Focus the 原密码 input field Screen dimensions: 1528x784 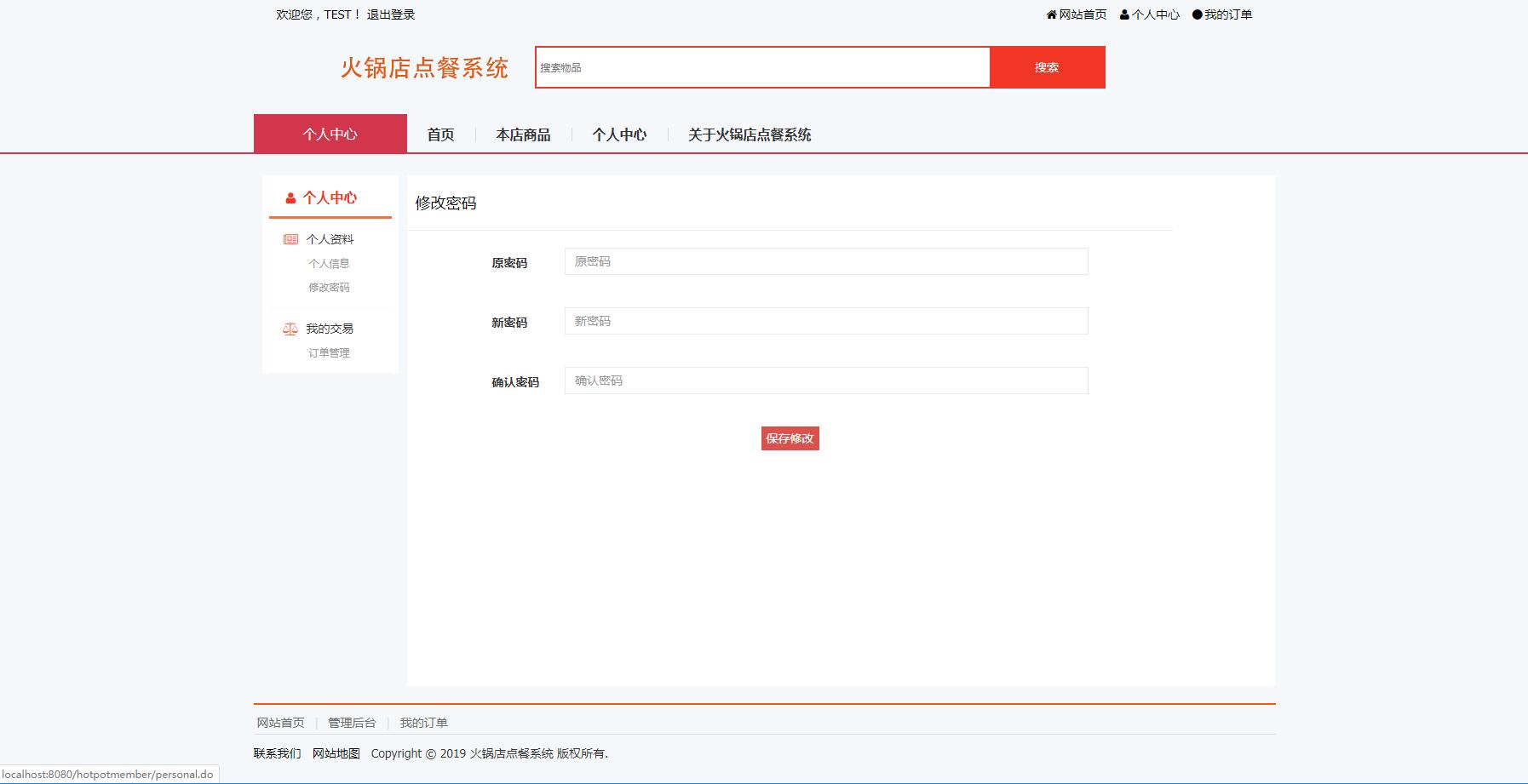[x=825, y=261]
